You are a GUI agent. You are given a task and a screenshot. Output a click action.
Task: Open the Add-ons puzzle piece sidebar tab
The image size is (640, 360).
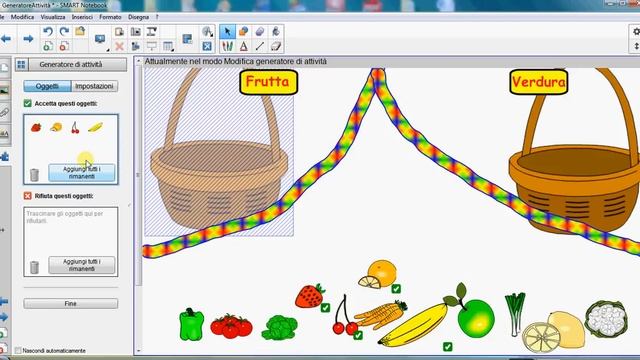click(5, 156)
